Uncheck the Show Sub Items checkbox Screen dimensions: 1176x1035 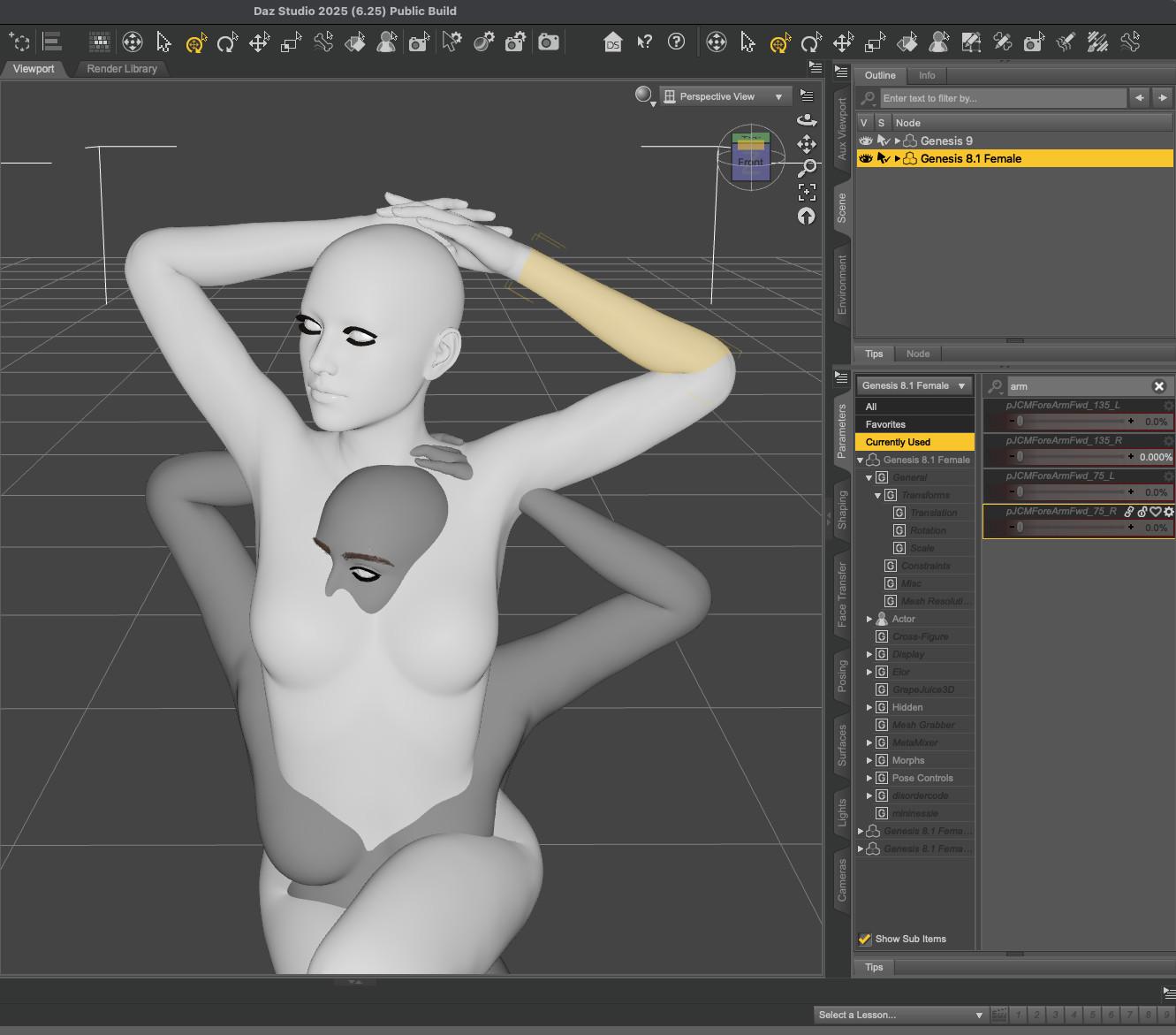(x=865, y=940)
